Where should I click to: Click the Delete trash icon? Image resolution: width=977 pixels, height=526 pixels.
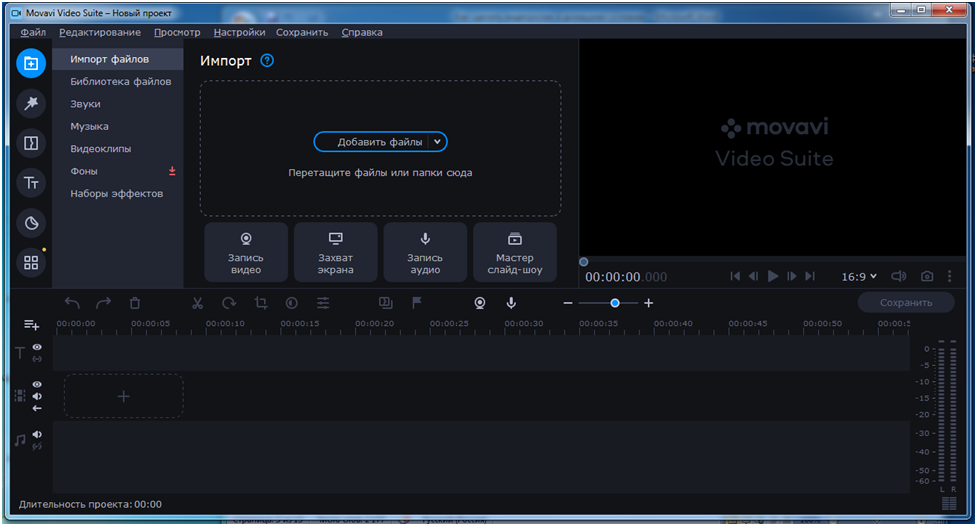(135, 303)
